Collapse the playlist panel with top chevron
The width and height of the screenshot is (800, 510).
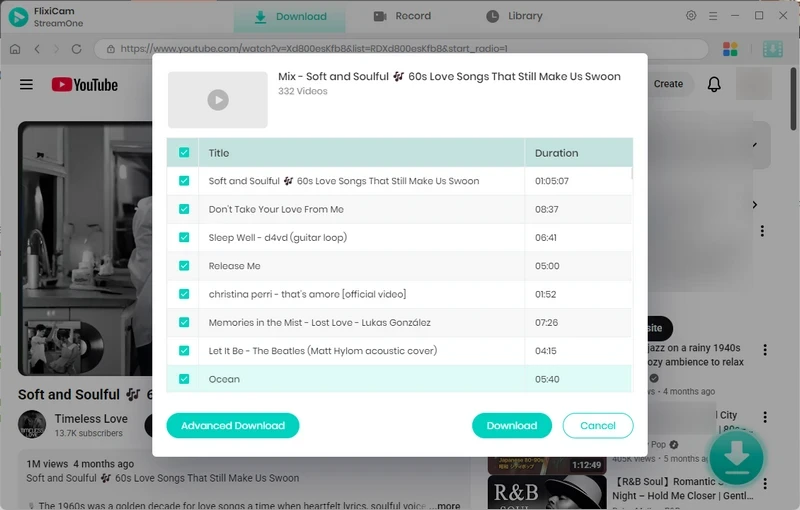tap(755, 145)
